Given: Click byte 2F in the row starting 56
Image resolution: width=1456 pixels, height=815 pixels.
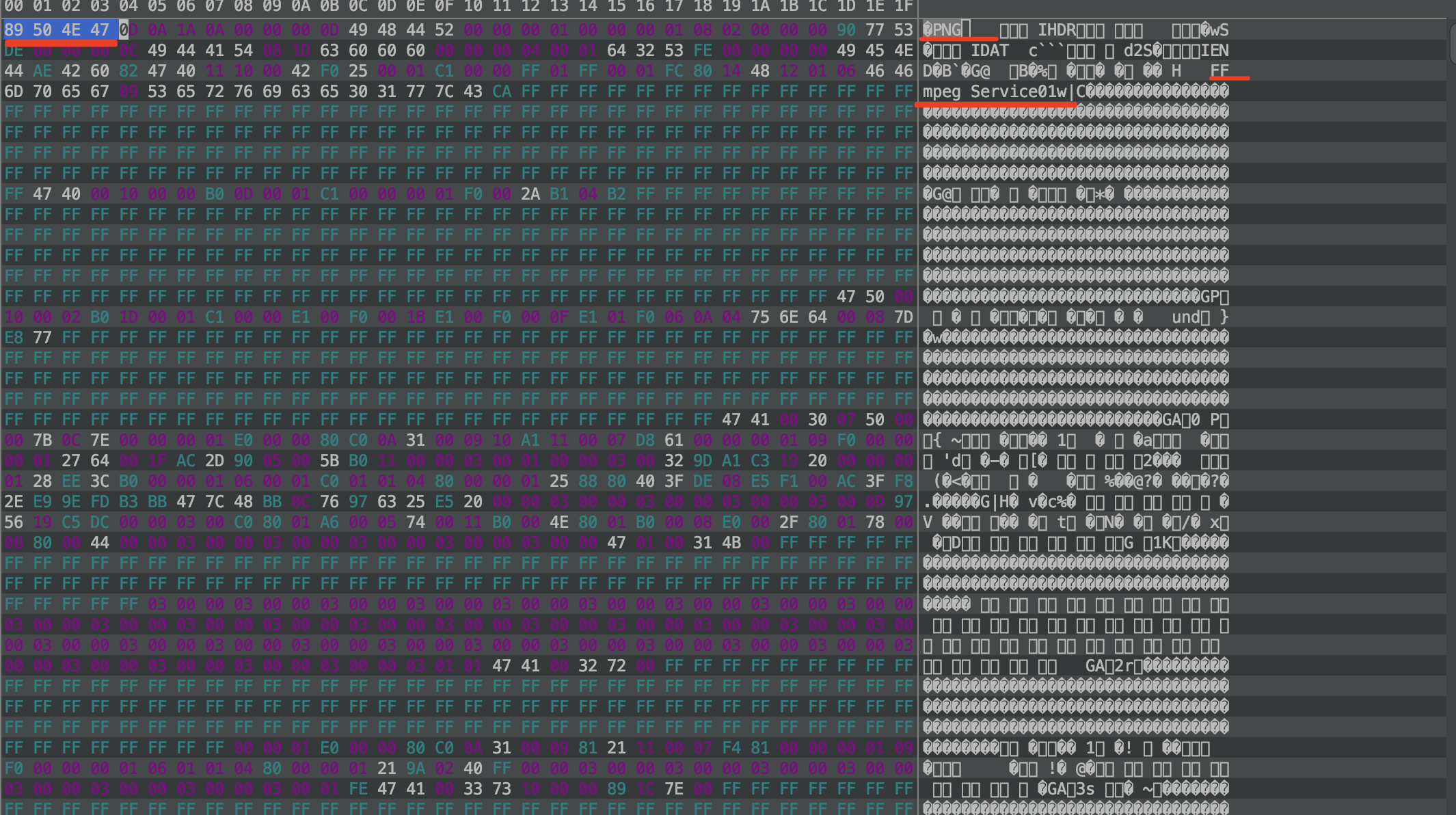Looking at the screenshot, I should coord(789,522).
